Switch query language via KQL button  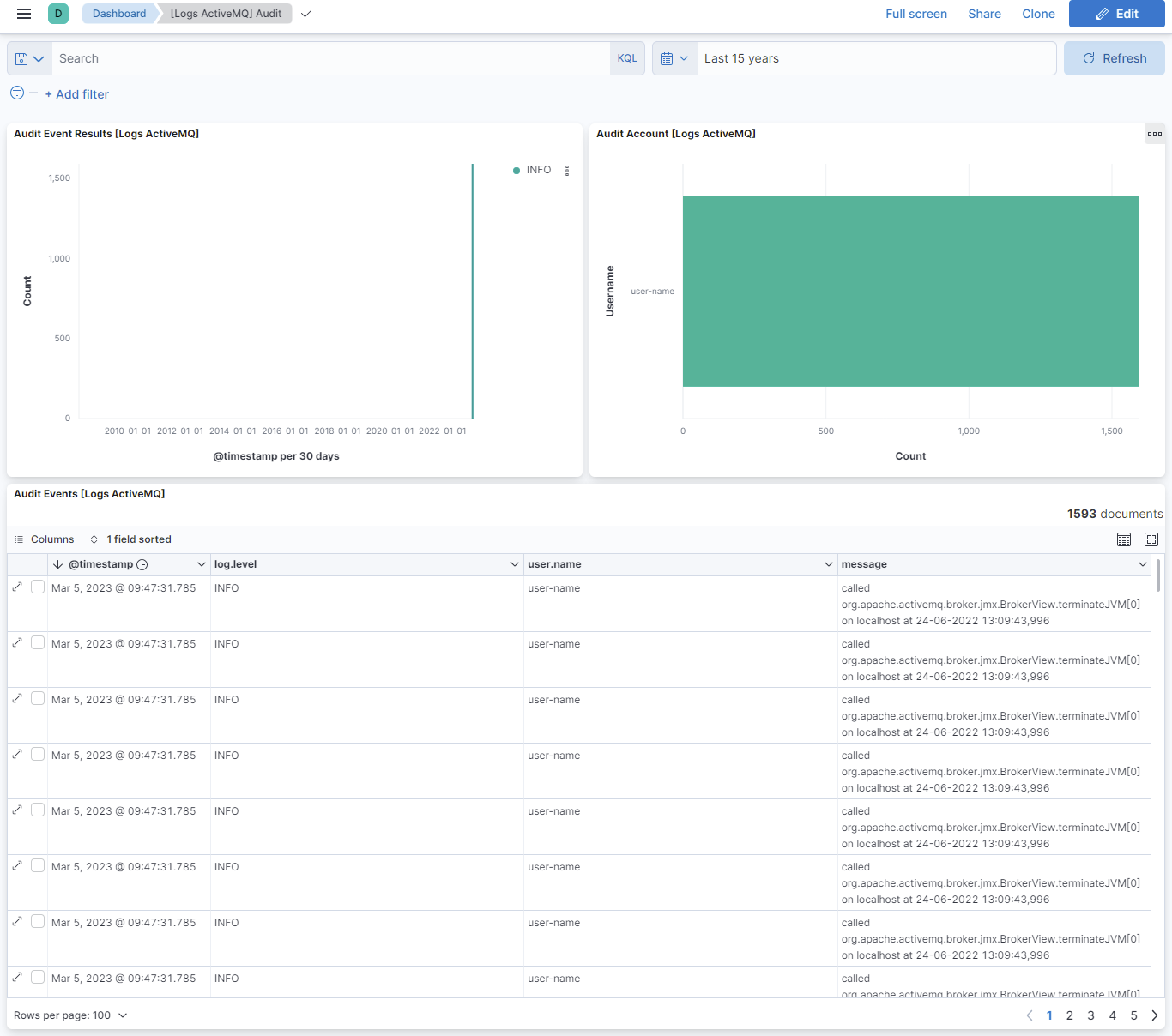627,58
